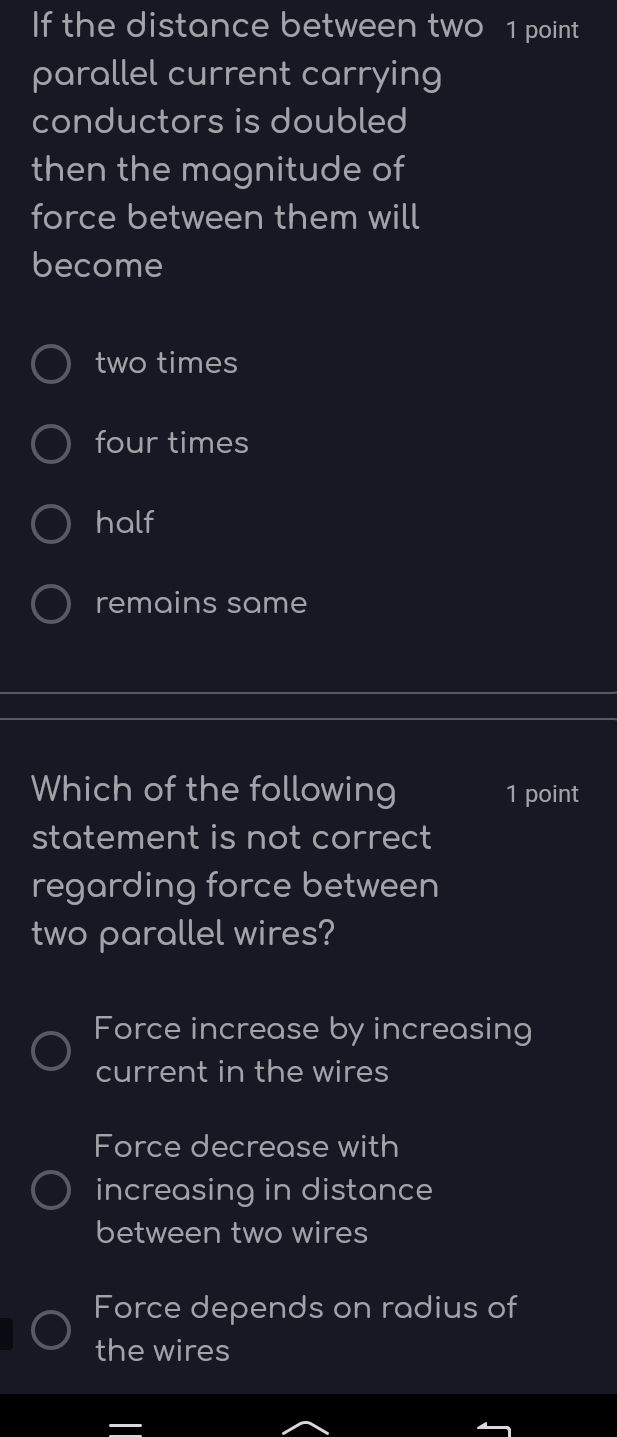The image size is (617, 1437).
Task: Click "1 point" label on second question
Action: pyautogui.click(x=542, y=793)
